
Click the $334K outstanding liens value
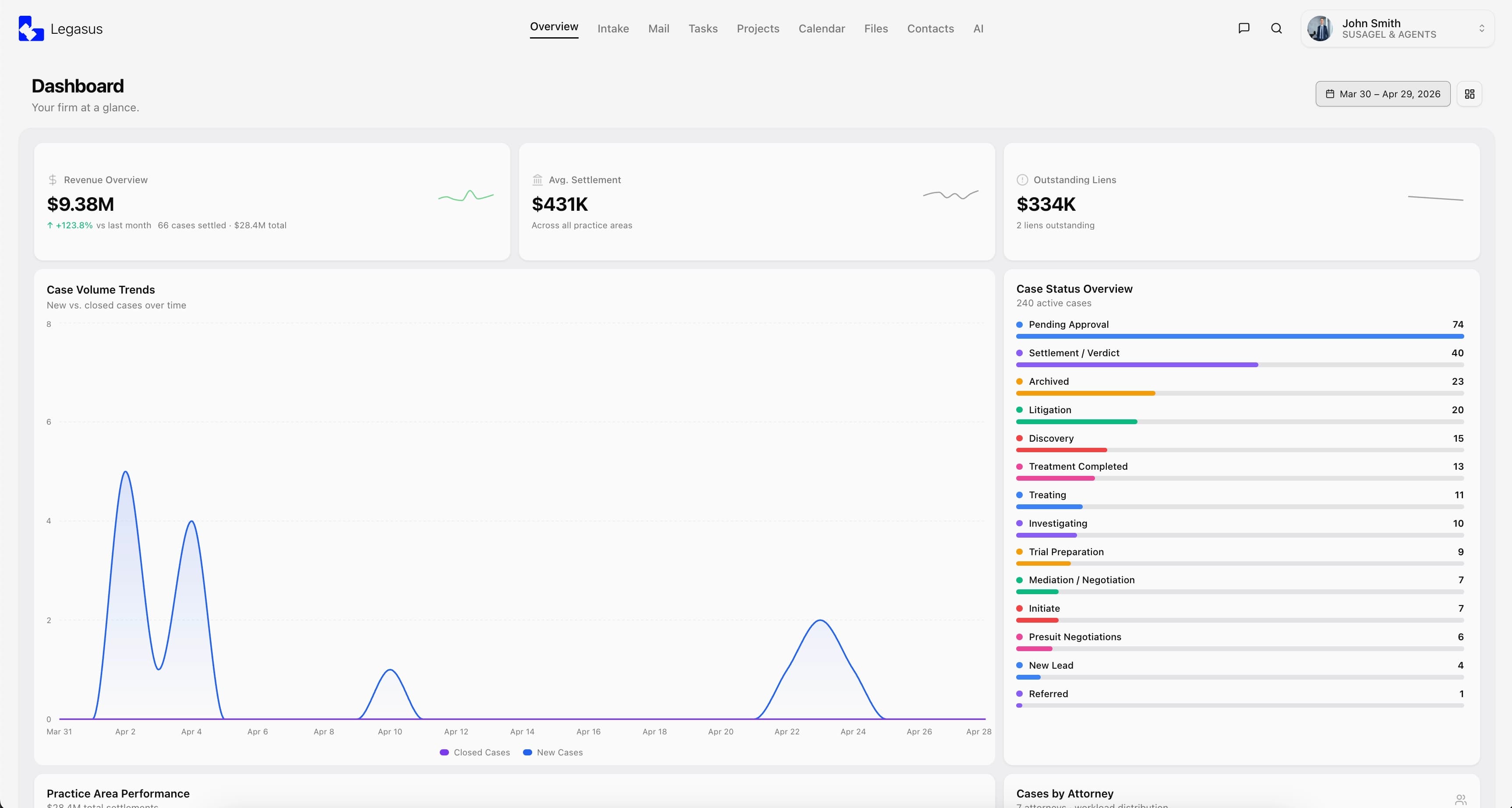(x=1046, y=204)
